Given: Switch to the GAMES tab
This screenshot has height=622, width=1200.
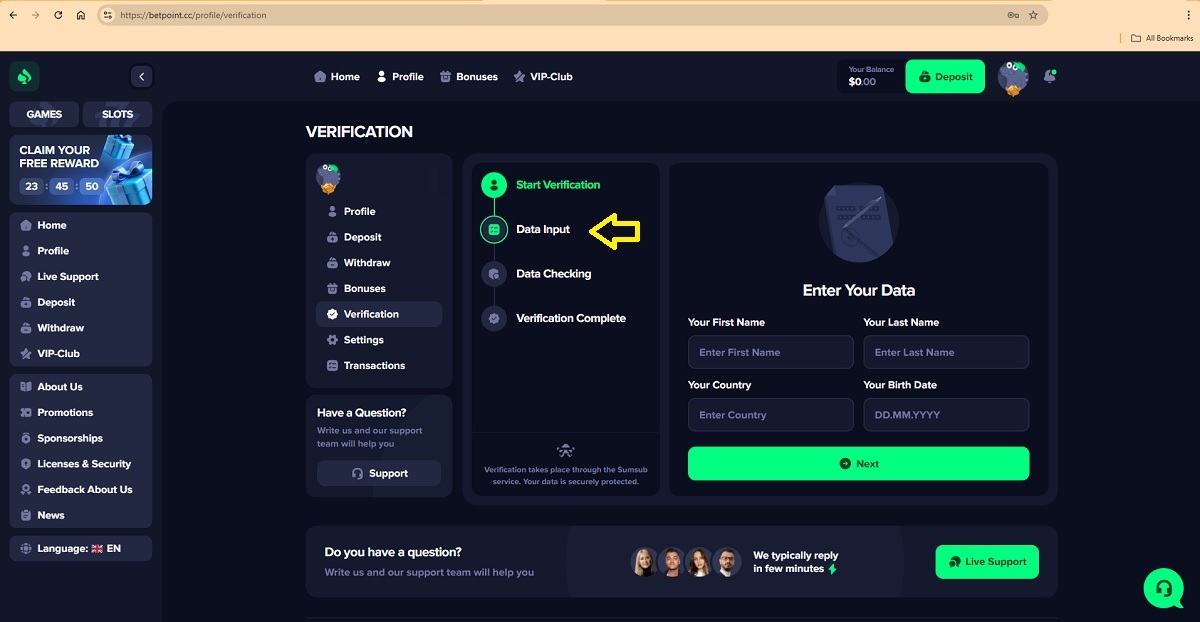Looking at the screenshot, I should point(44,114).
